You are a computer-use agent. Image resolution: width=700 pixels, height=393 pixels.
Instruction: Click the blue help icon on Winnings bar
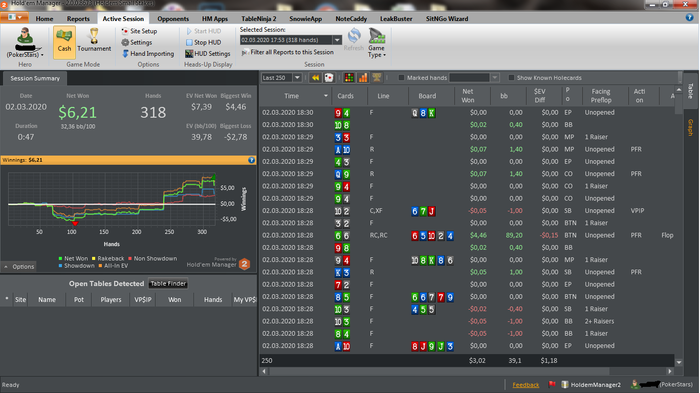pyautogui.click(x=251, y=160)
